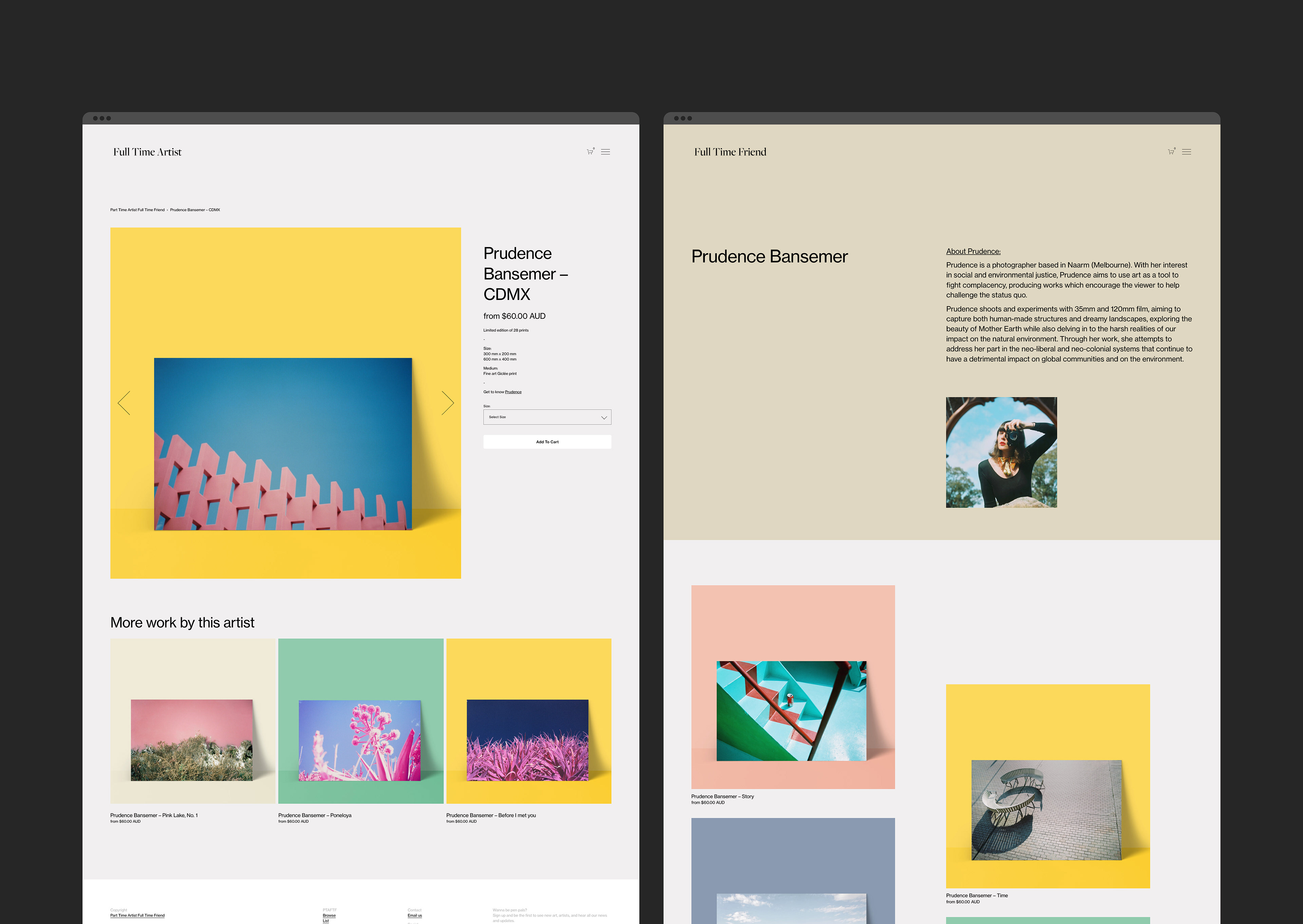Show the previous product image with left arrow
Image resolution: width=1303 pixels, height=924 pixels.
point(124,403)
